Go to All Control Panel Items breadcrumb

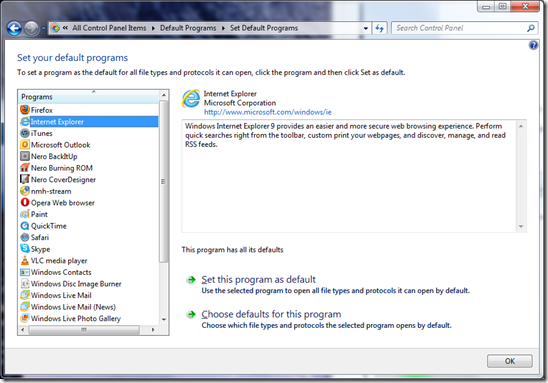pos(109,28)
